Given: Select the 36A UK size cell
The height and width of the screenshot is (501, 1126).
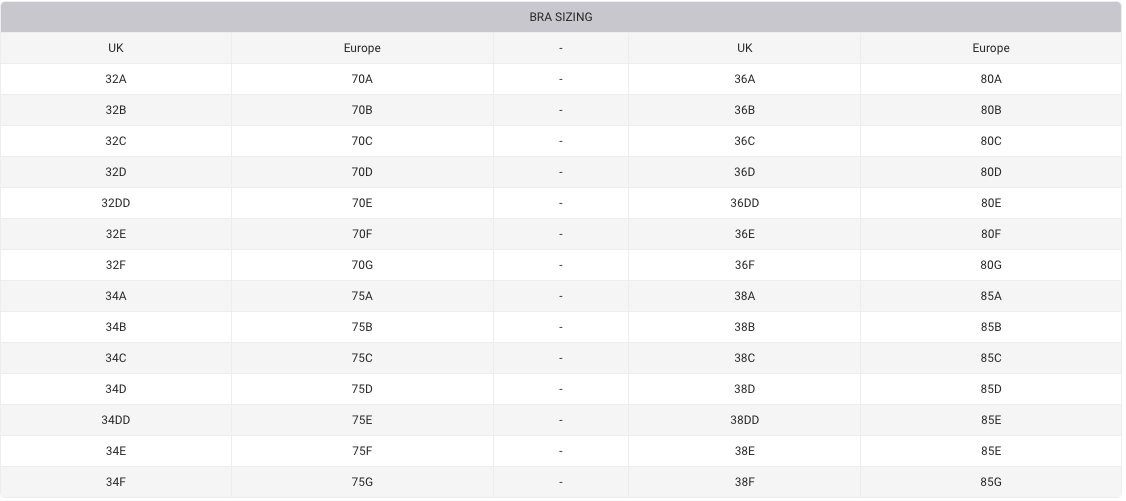Looking at the screenshot, I should [744, 79].
